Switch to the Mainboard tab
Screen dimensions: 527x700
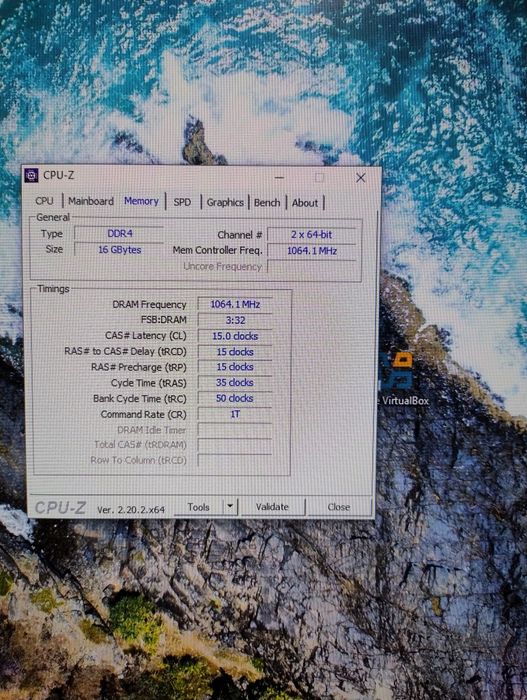[91, 201]
